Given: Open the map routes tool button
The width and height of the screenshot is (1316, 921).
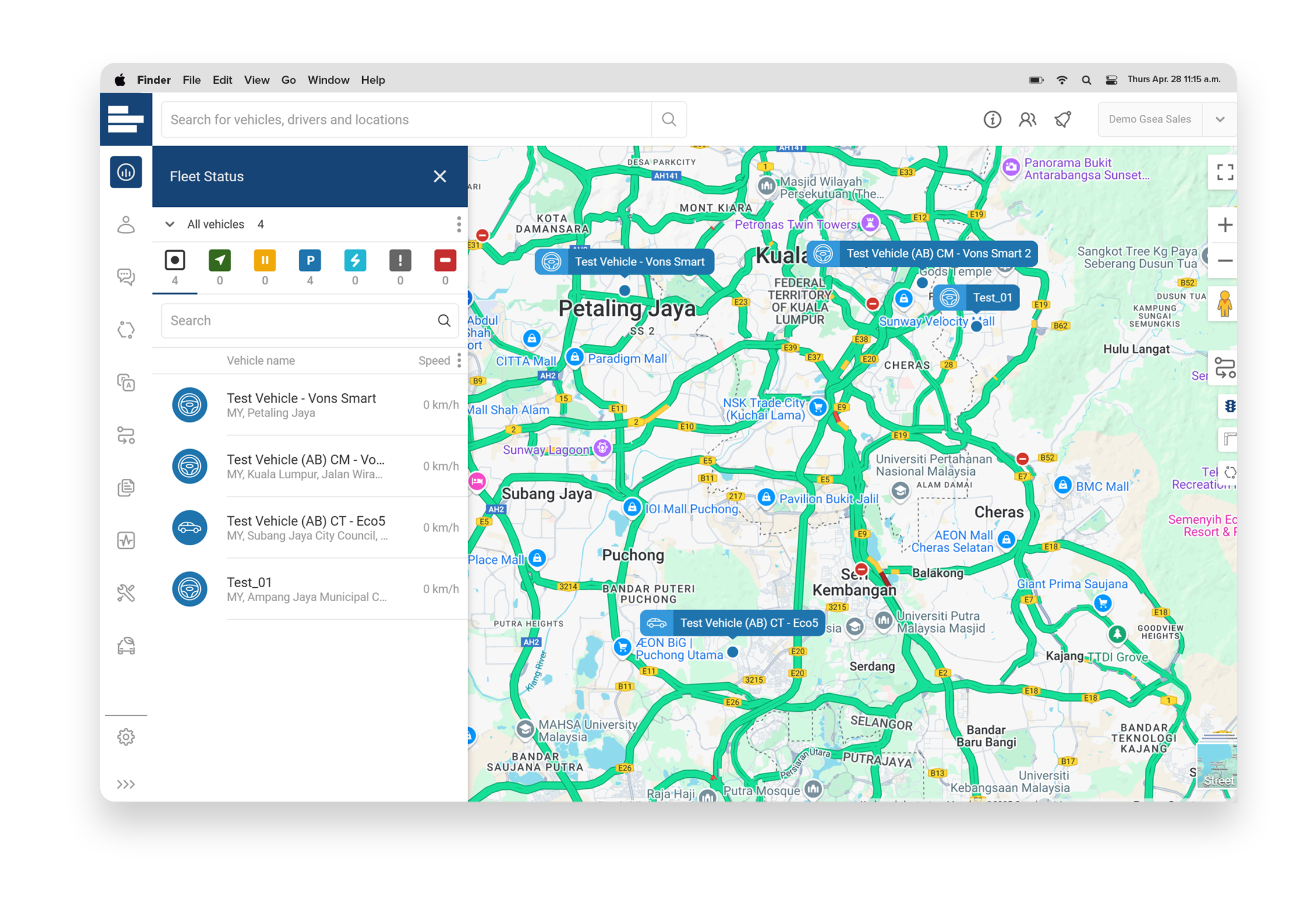Looking at the screenshot, I should coord(1225,368).
